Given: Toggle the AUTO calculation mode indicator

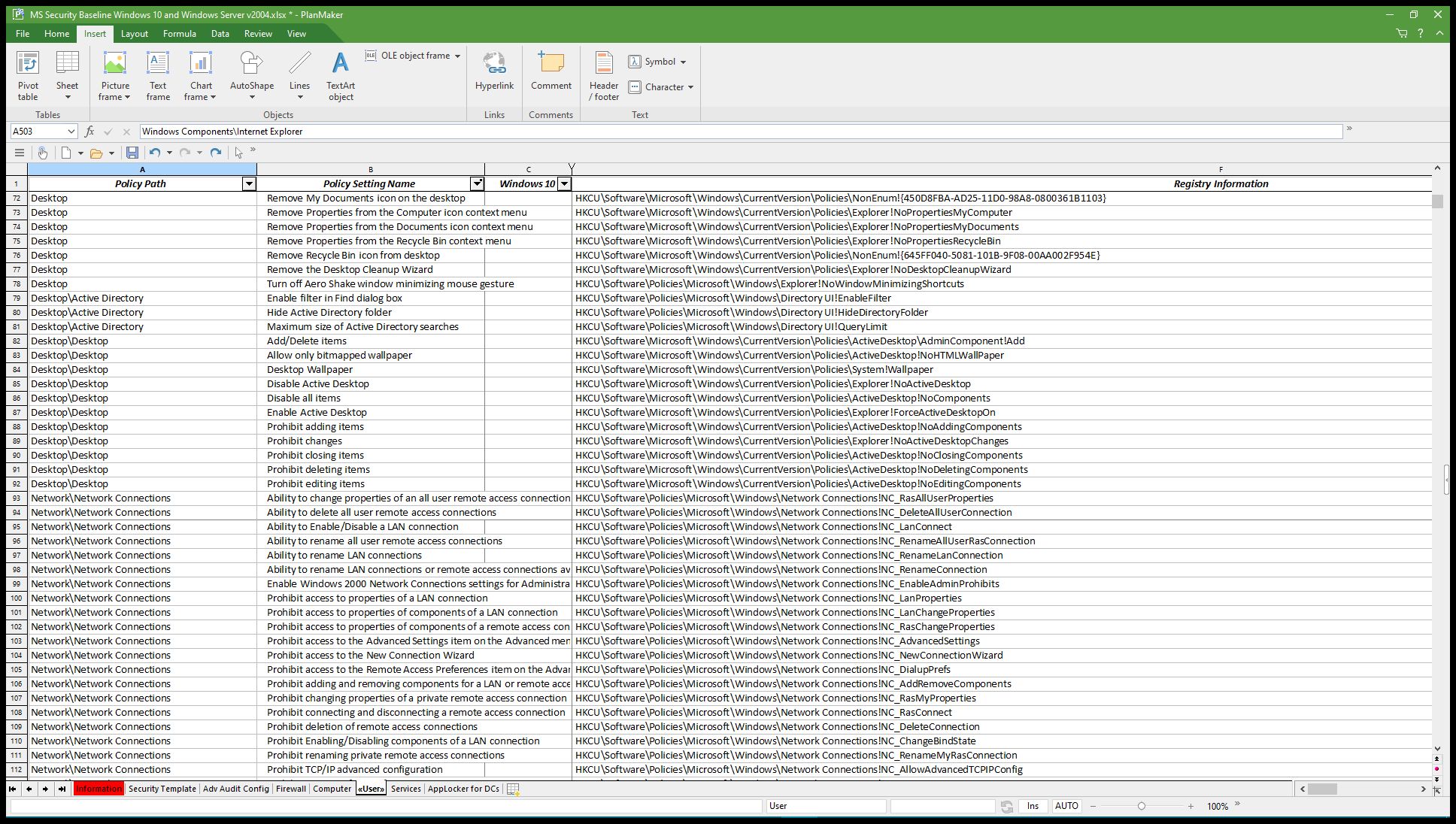Looking at the screenshot, I should coord(1066,806).
